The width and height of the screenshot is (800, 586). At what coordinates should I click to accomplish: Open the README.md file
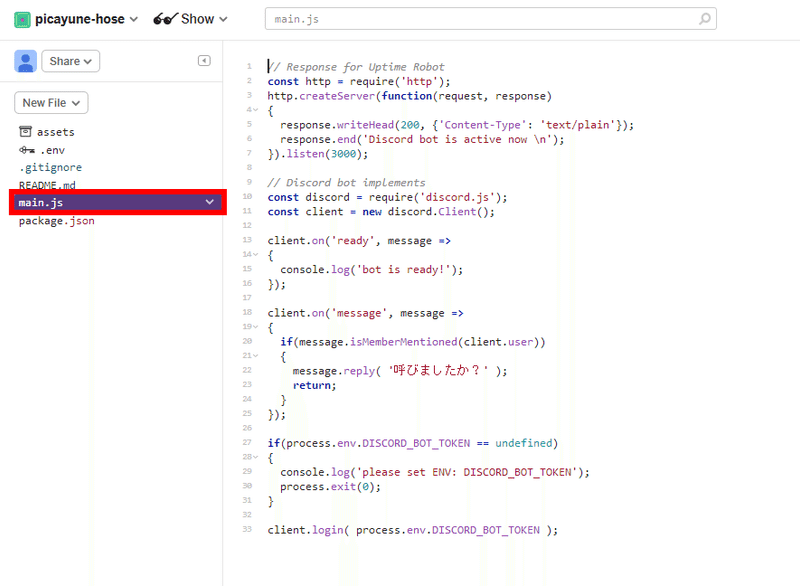47,185
